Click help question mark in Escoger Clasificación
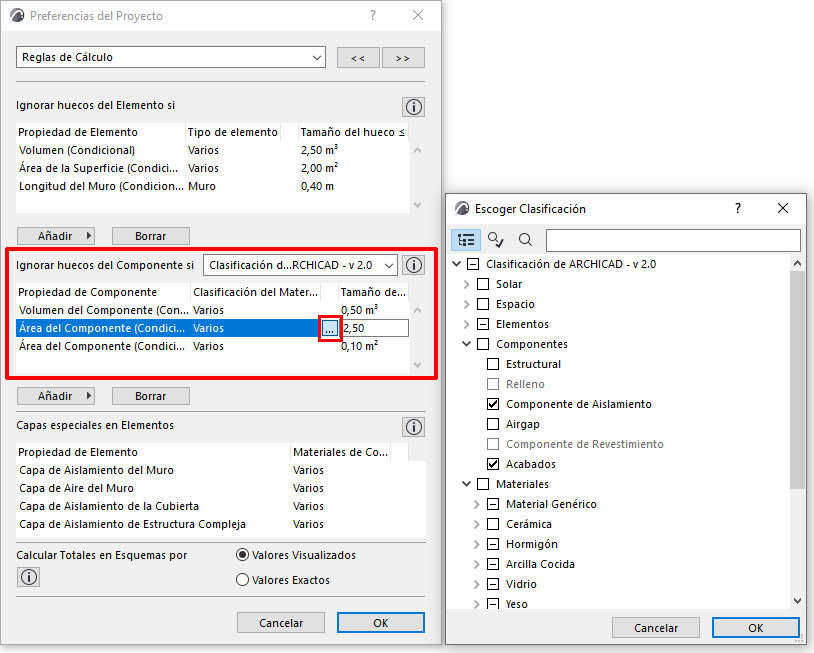 pos(738,208)
